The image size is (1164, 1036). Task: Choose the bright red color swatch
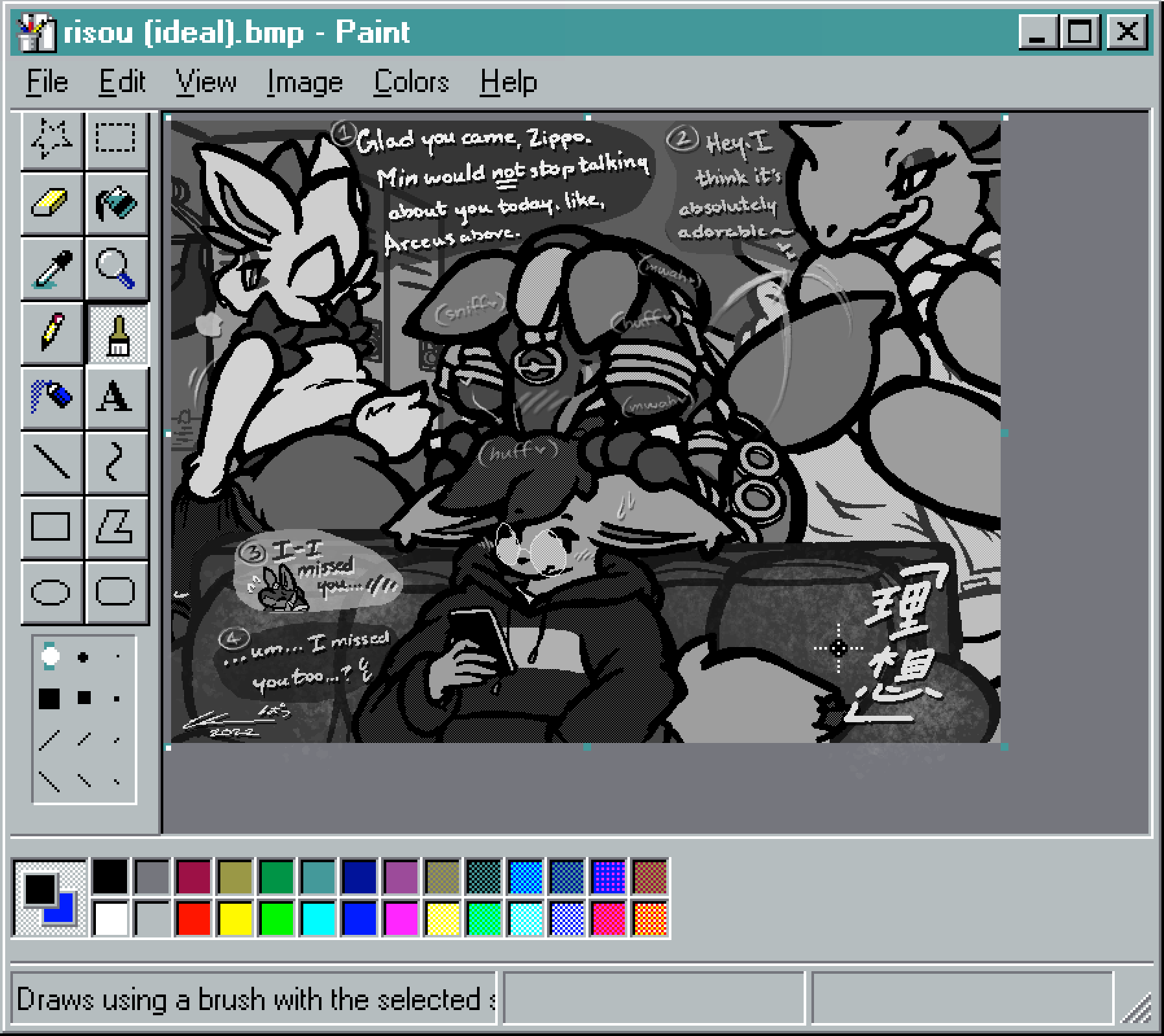tap(194, 918)
